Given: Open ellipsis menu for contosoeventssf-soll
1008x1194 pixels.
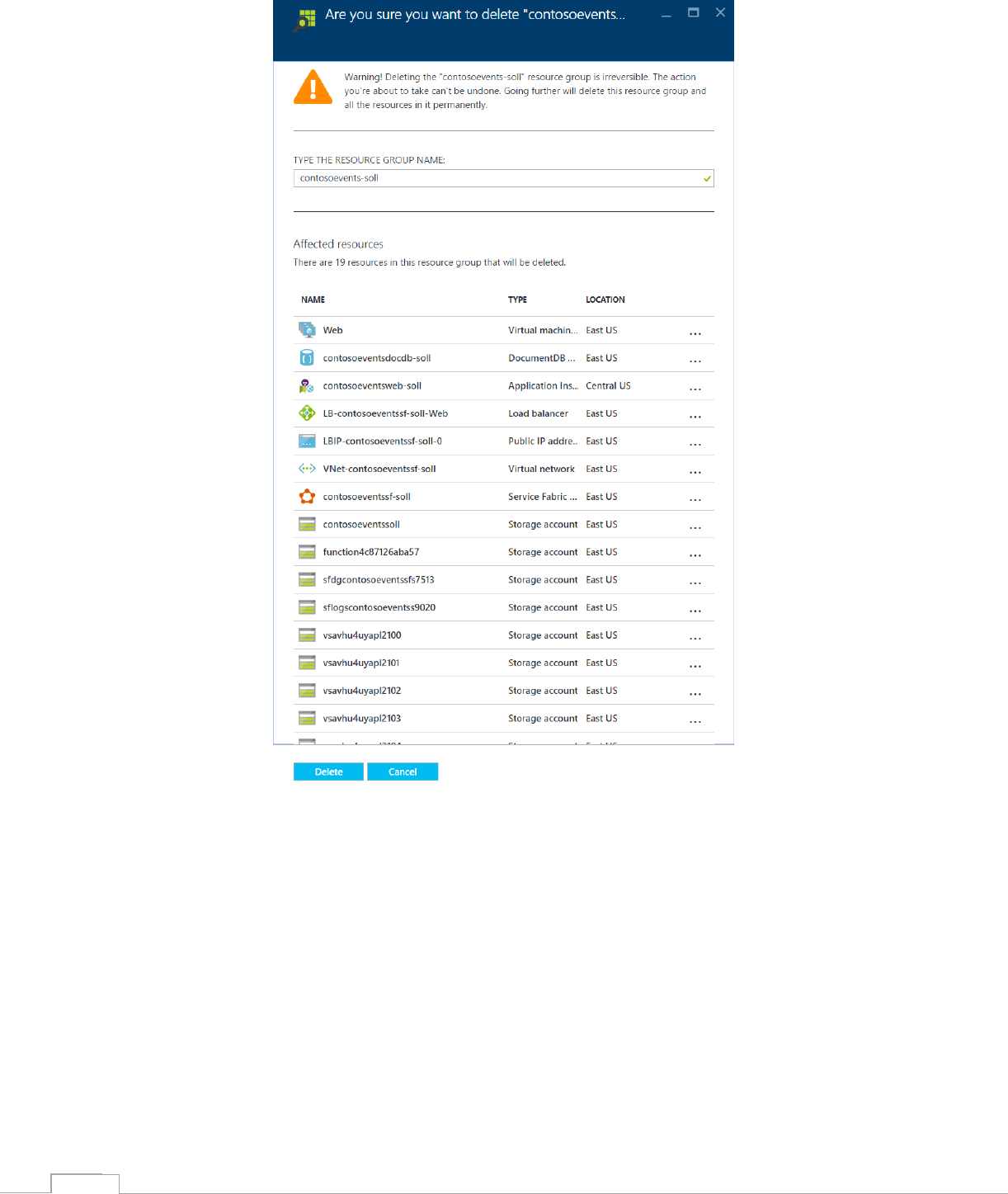Looking at the screenshot, I should click(x=695, y=499).
